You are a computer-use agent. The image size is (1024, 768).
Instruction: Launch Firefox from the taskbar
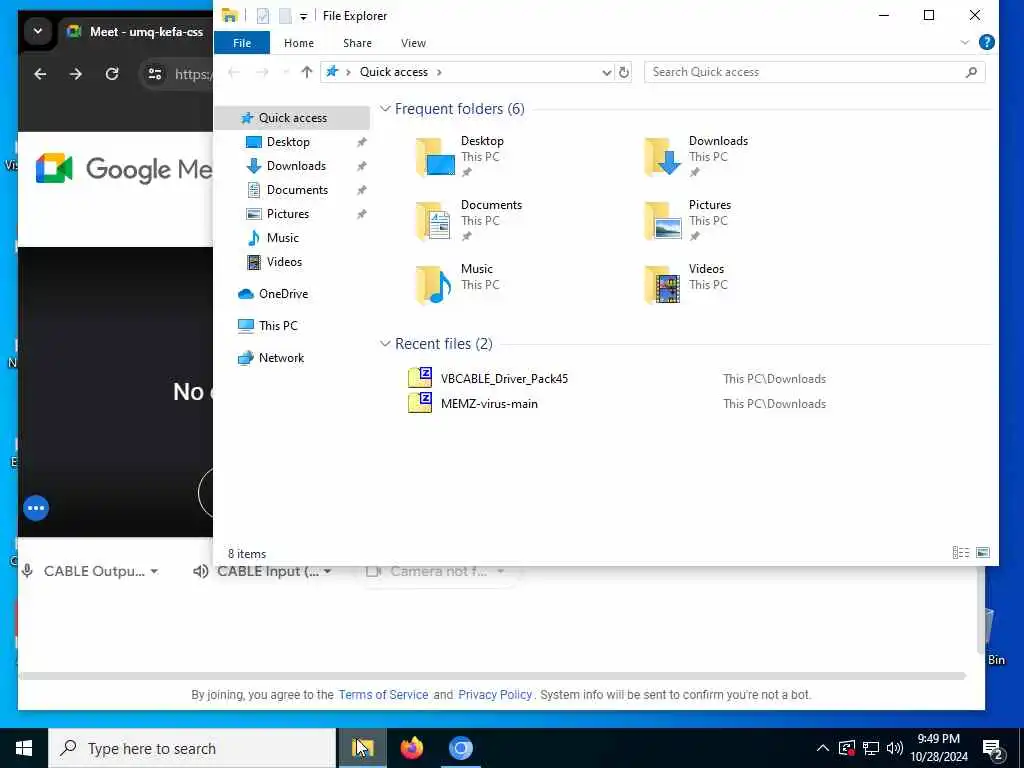(x=411, y=748)
